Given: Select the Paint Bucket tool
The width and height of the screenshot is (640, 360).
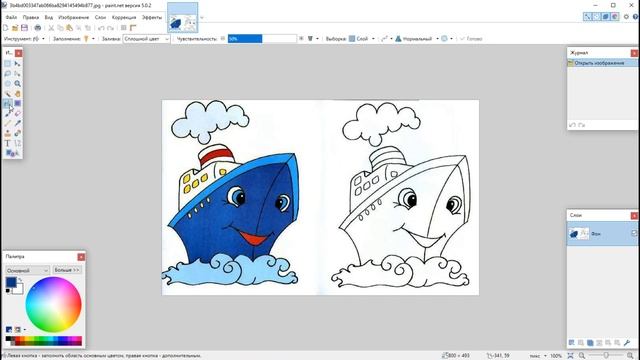Looking at the screenshot, I should [8, 103].
